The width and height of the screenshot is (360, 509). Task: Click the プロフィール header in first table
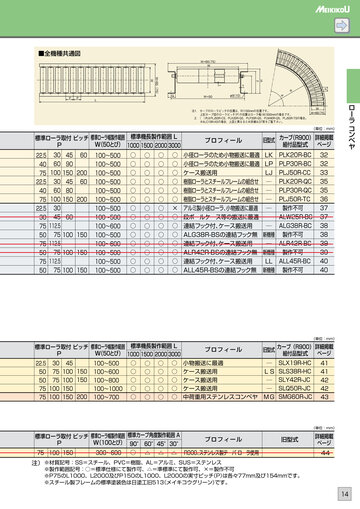[223, 141]
